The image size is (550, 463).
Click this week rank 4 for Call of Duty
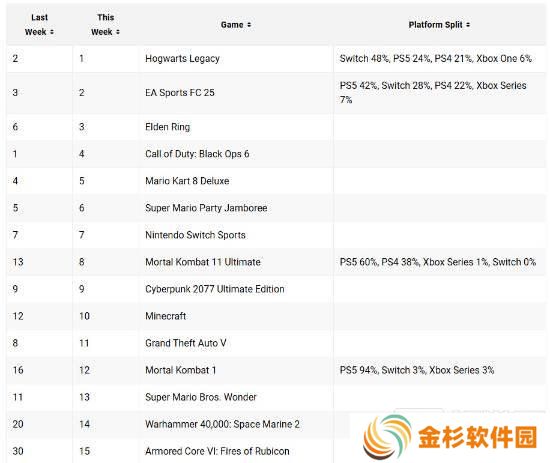(81, 154)
